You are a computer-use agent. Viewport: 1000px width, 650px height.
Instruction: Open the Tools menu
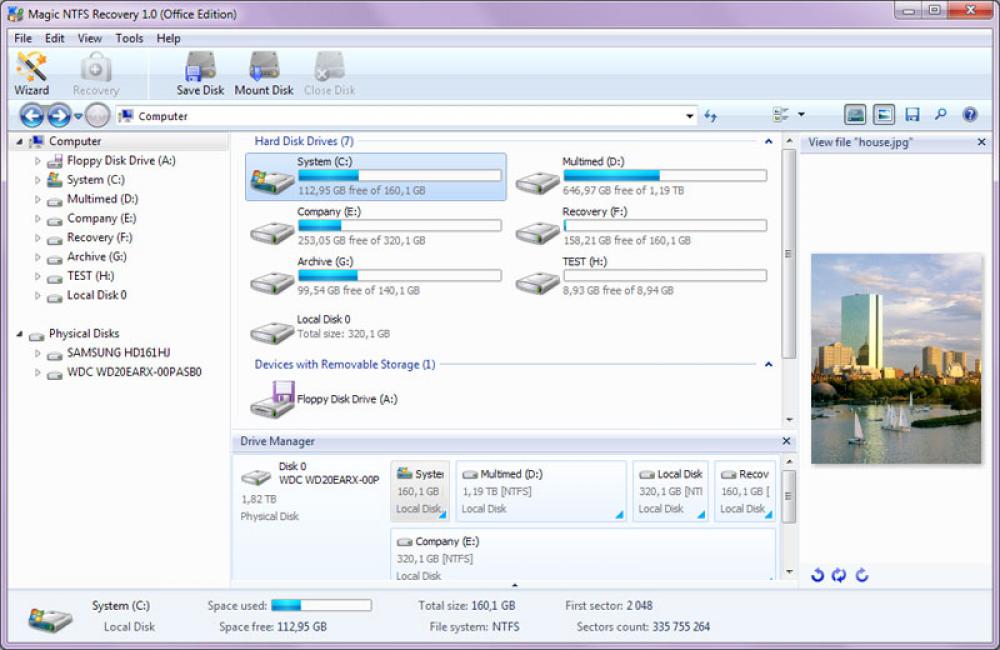click(128, 38)
